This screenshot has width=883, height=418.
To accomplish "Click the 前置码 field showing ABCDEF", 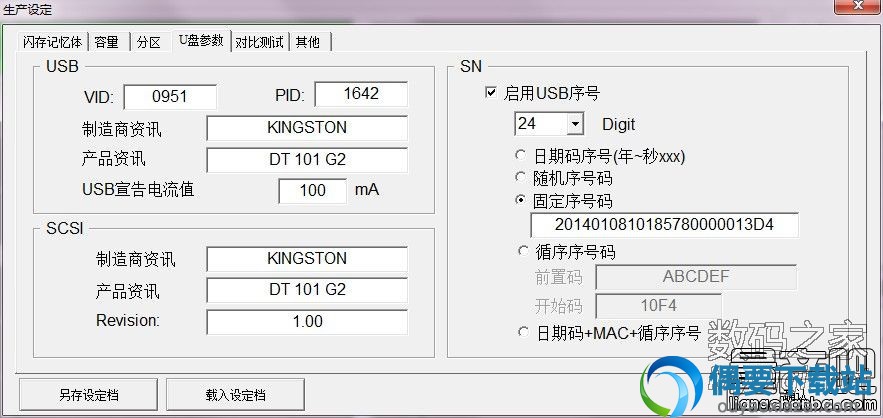I will (696, 277).
